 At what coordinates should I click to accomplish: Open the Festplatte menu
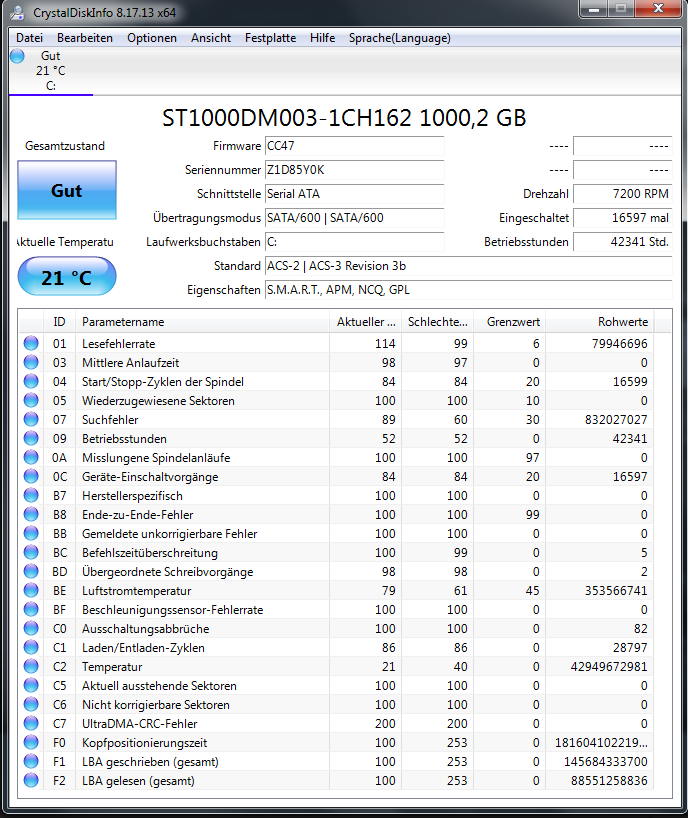click(270, 38)
